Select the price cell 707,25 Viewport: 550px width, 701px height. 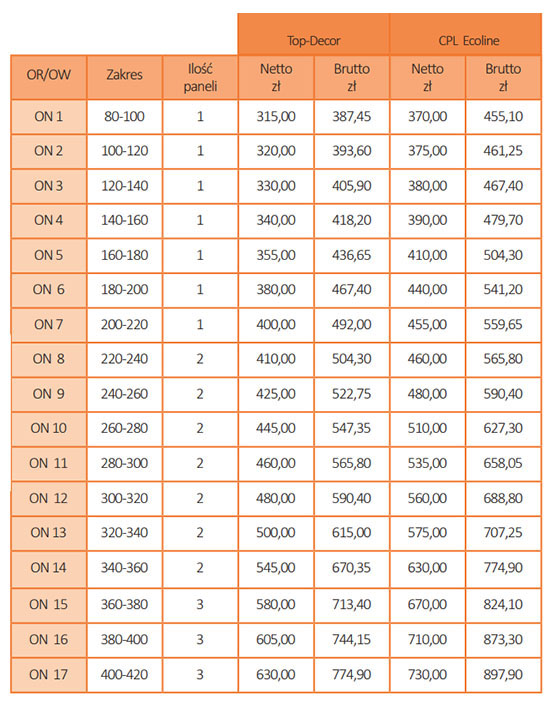point(503,533)
